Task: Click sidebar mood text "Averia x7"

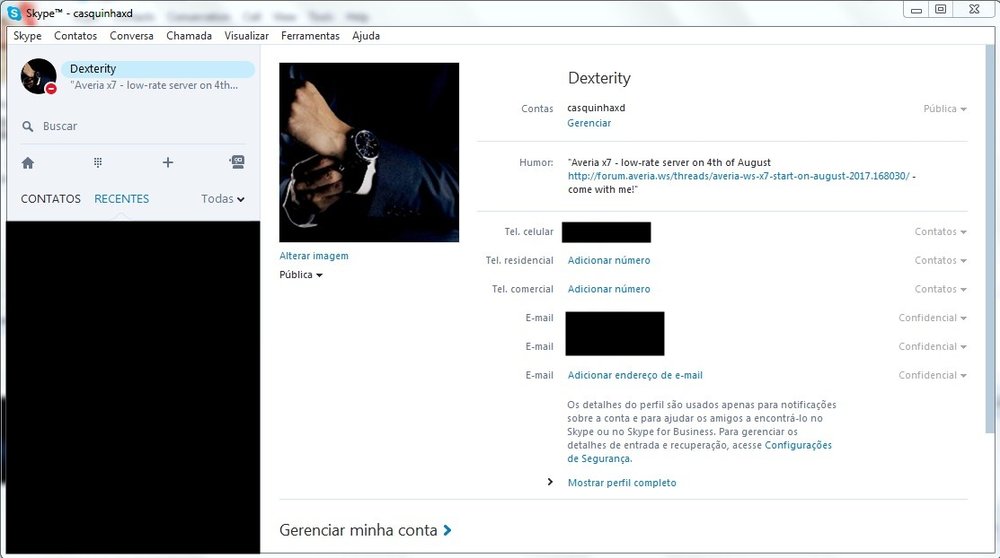Action: click(x=154, y=85)
